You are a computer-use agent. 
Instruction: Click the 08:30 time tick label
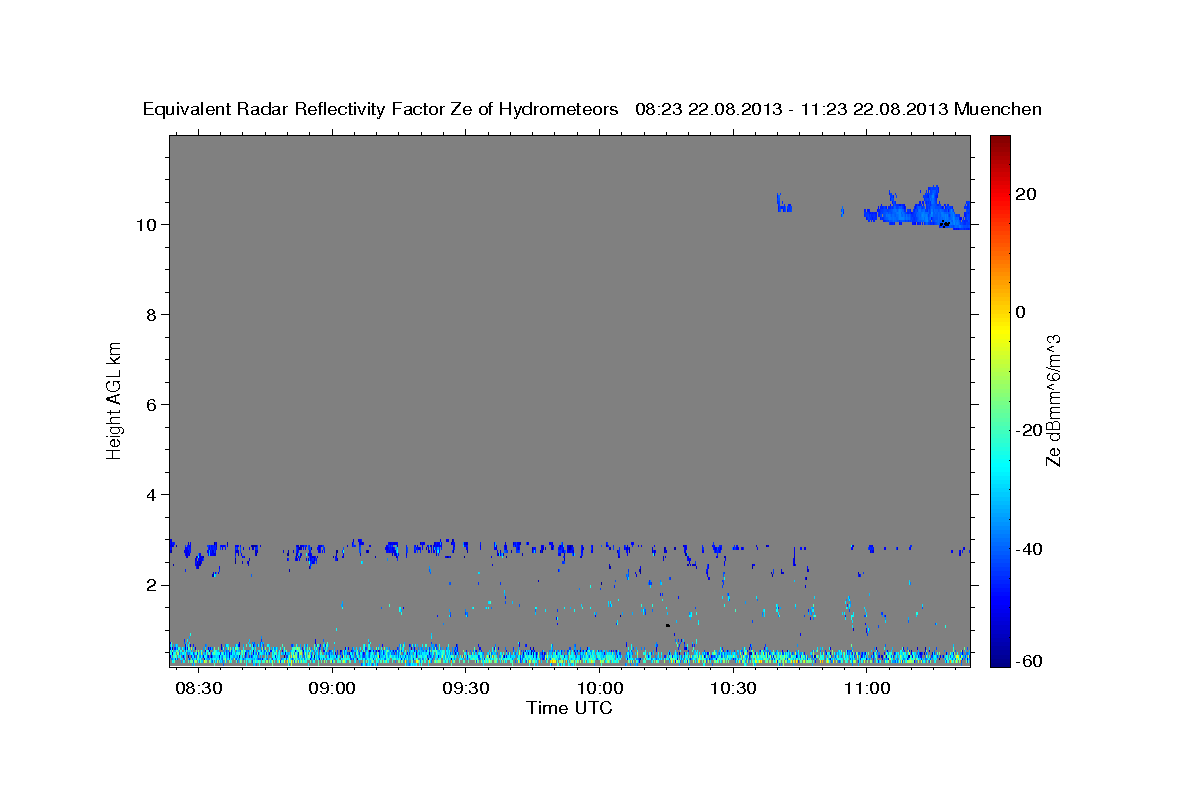pos(198,689)
